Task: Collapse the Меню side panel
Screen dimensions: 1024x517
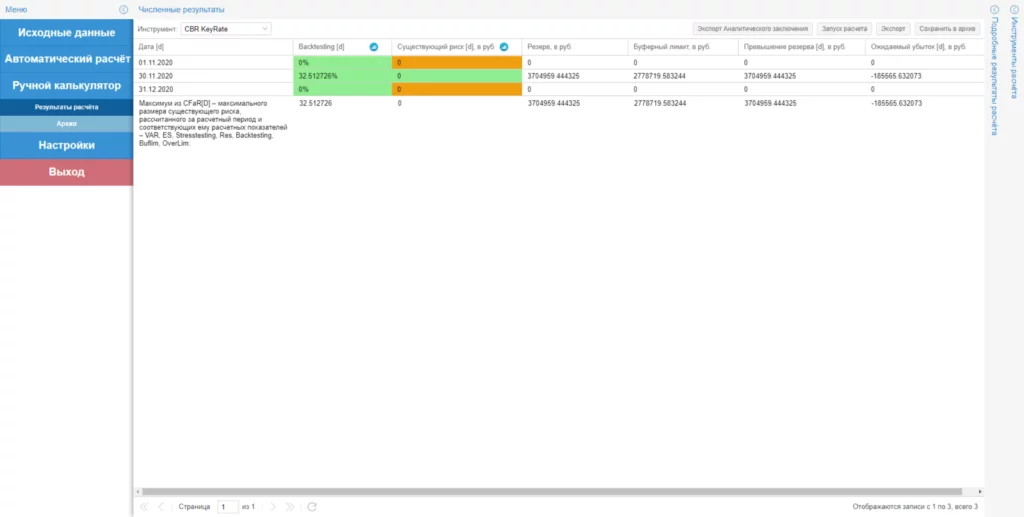Action: coord(123,9)
